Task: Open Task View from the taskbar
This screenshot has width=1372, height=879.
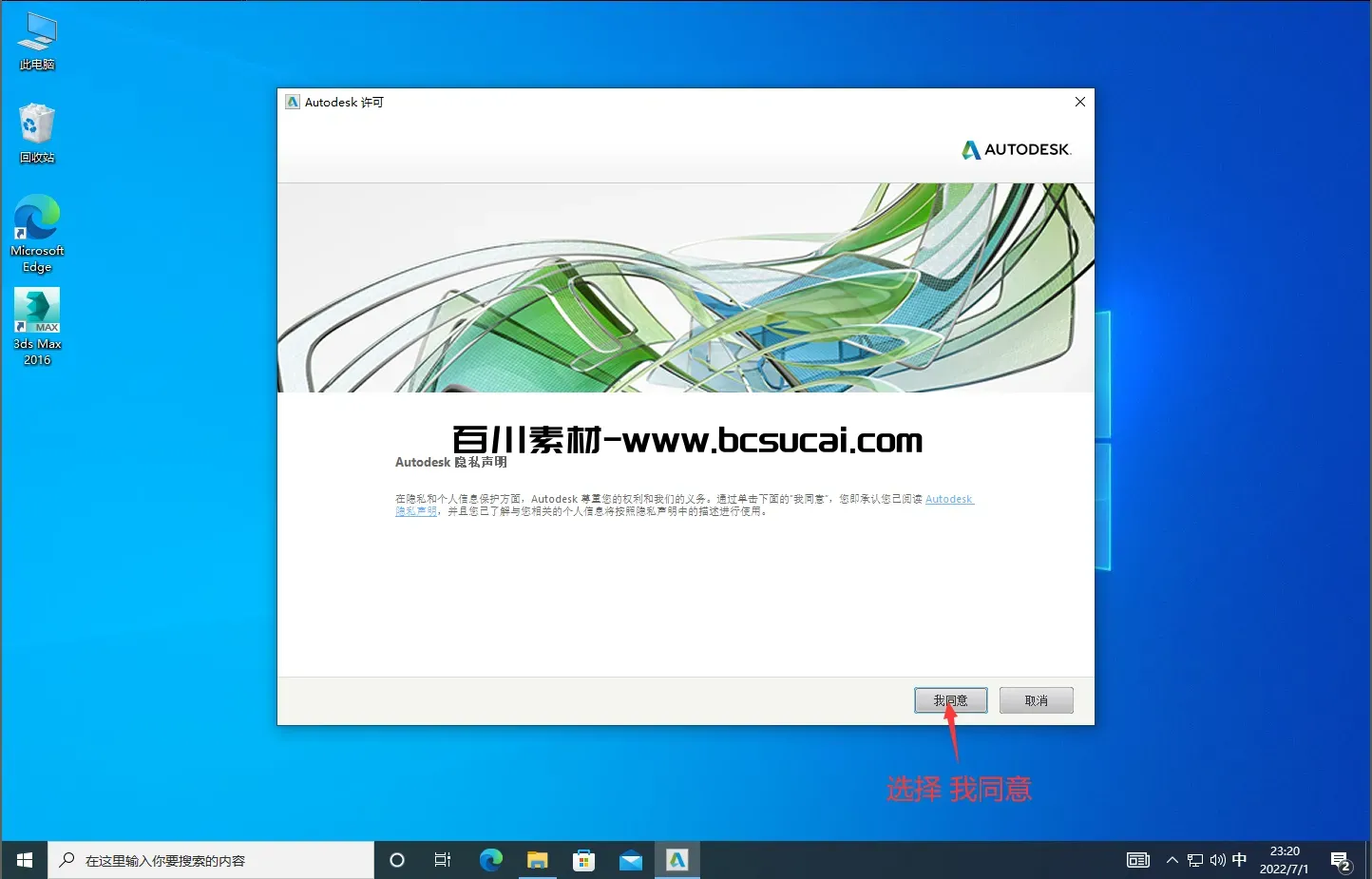Action: coord(443,860)
